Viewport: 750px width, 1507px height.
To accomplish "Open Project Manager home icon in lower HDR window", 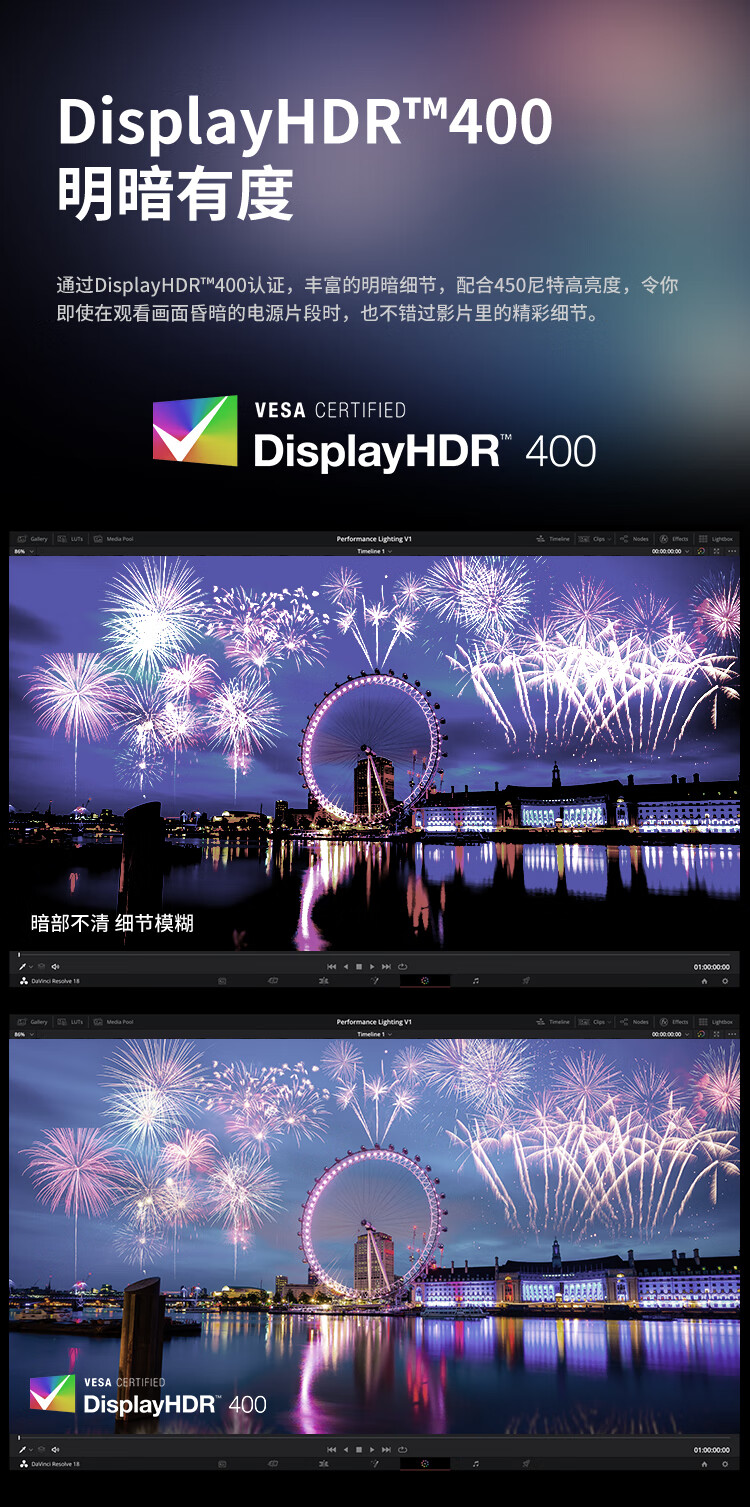I will point(704,1464).
